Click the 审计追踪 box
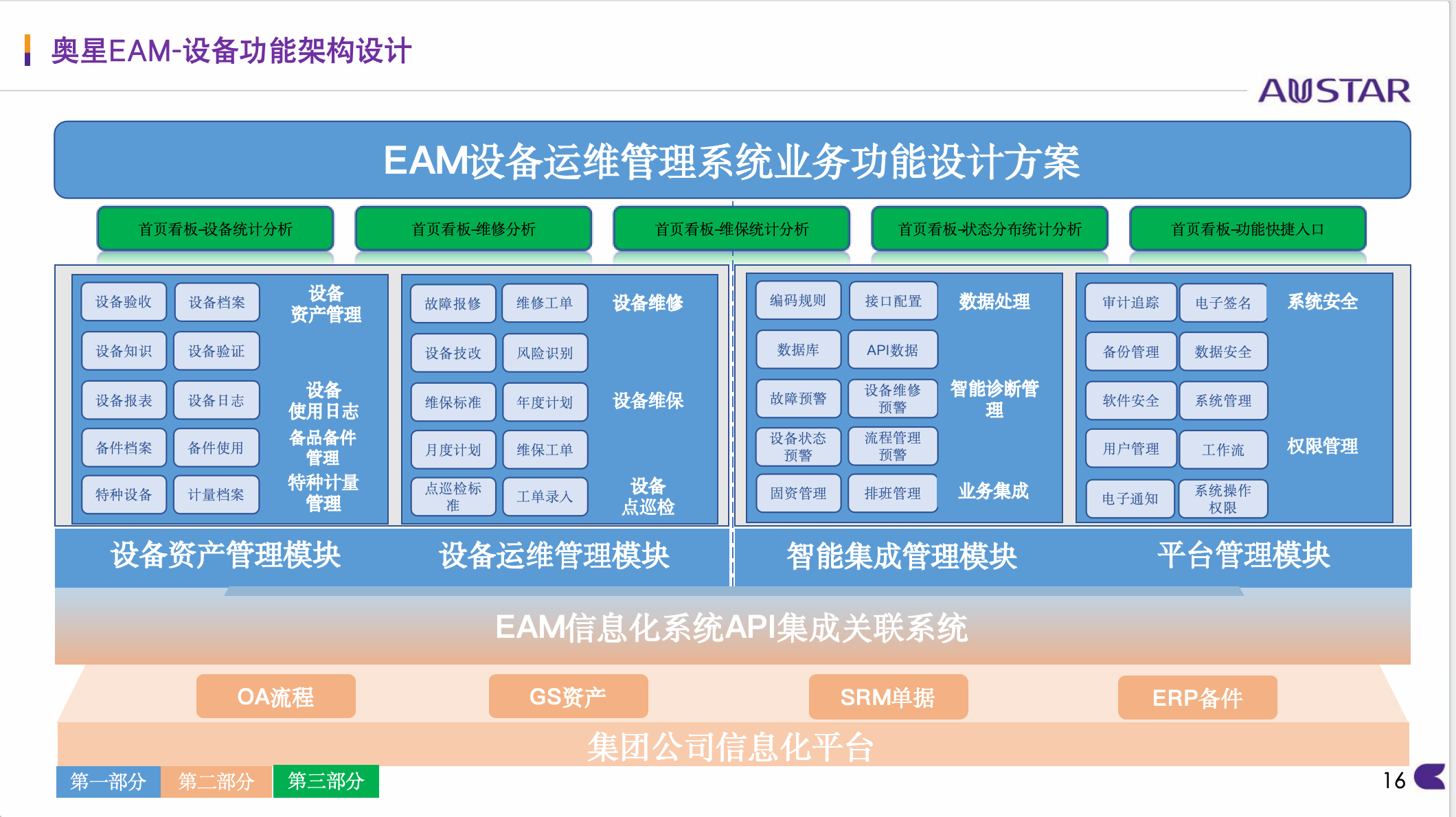 (x=1130, y=302)
